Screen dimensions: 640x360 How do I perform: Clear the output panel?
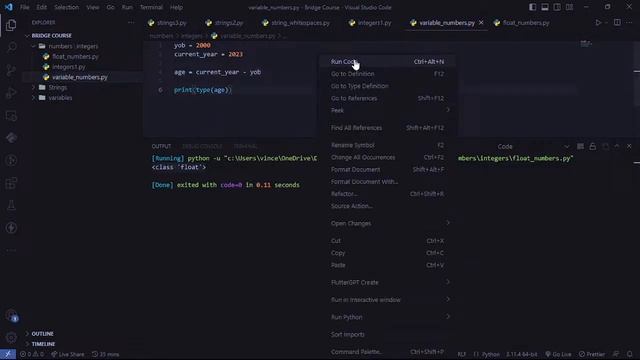tap(580, 146)
